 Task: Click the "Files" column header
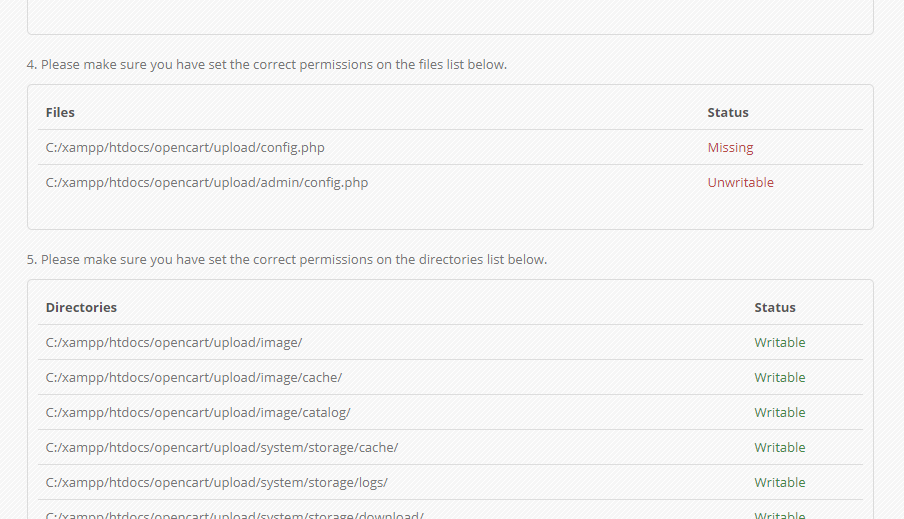[x=60, y=113]
